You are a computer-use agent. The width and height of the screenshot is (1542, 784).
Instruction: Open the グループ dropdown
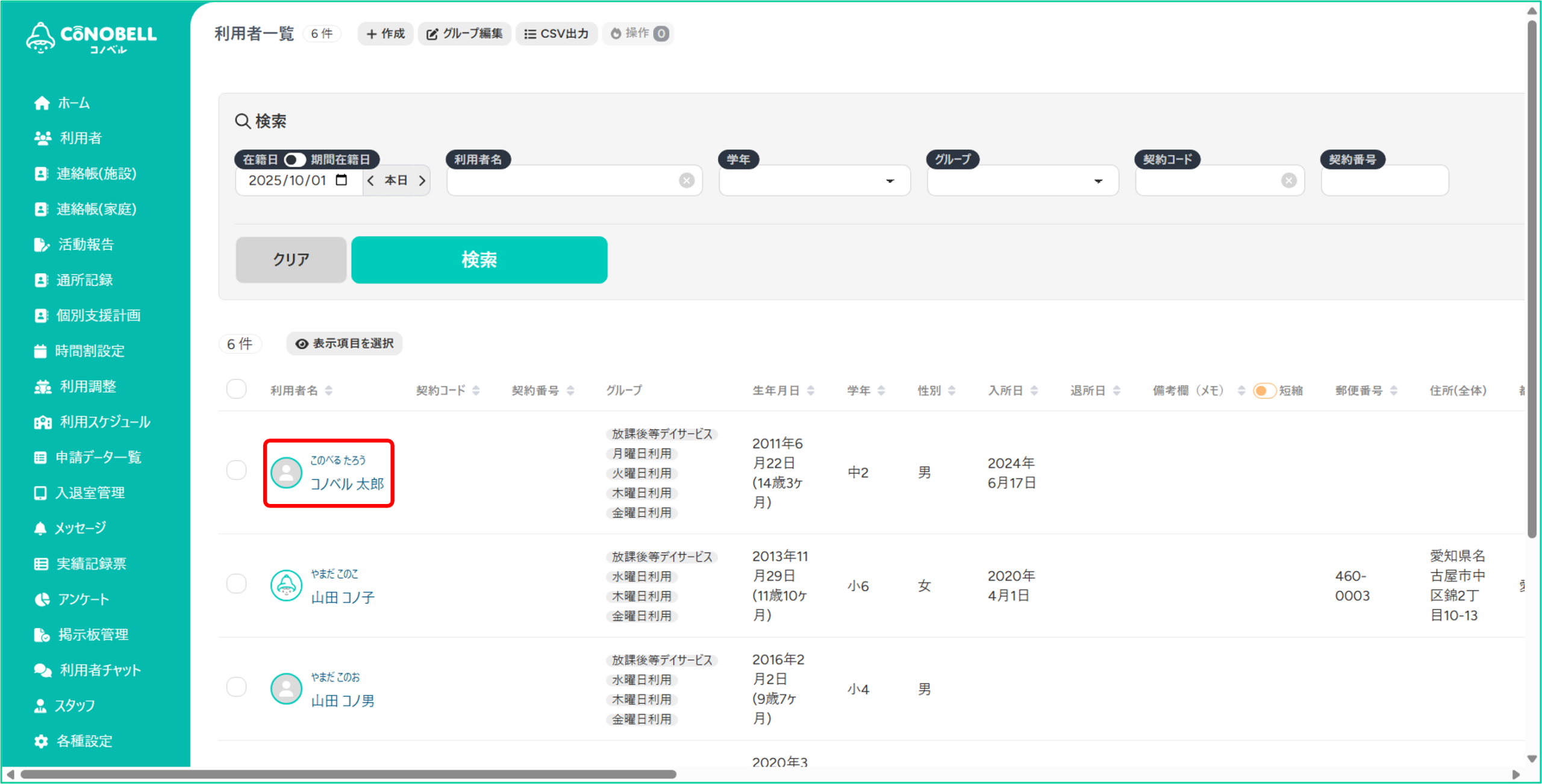click(1022, 181)
